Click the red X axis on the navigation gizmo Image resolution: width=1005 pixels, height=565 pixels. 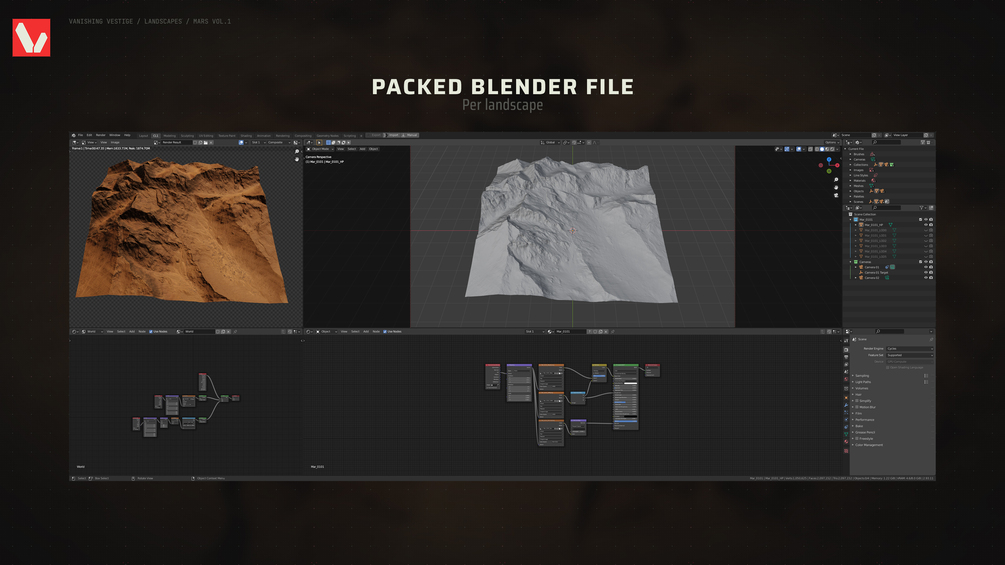[x=837, y=165]
